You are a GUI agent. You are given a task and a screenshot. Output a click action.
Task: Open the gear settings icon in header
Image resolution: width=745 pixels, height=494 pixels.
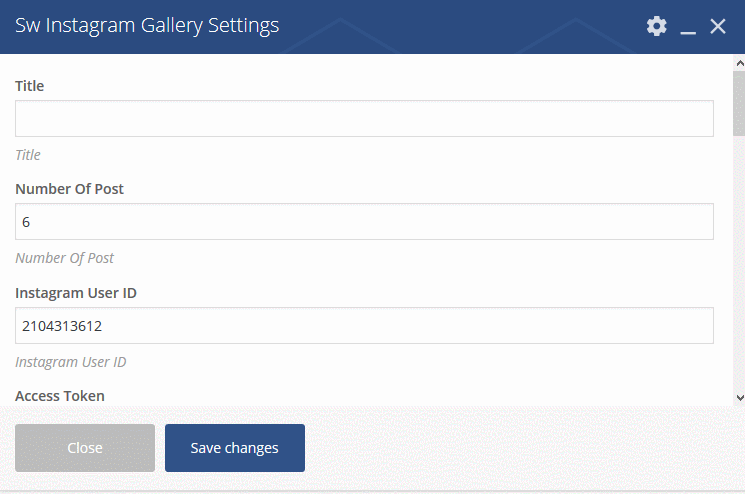657,26
